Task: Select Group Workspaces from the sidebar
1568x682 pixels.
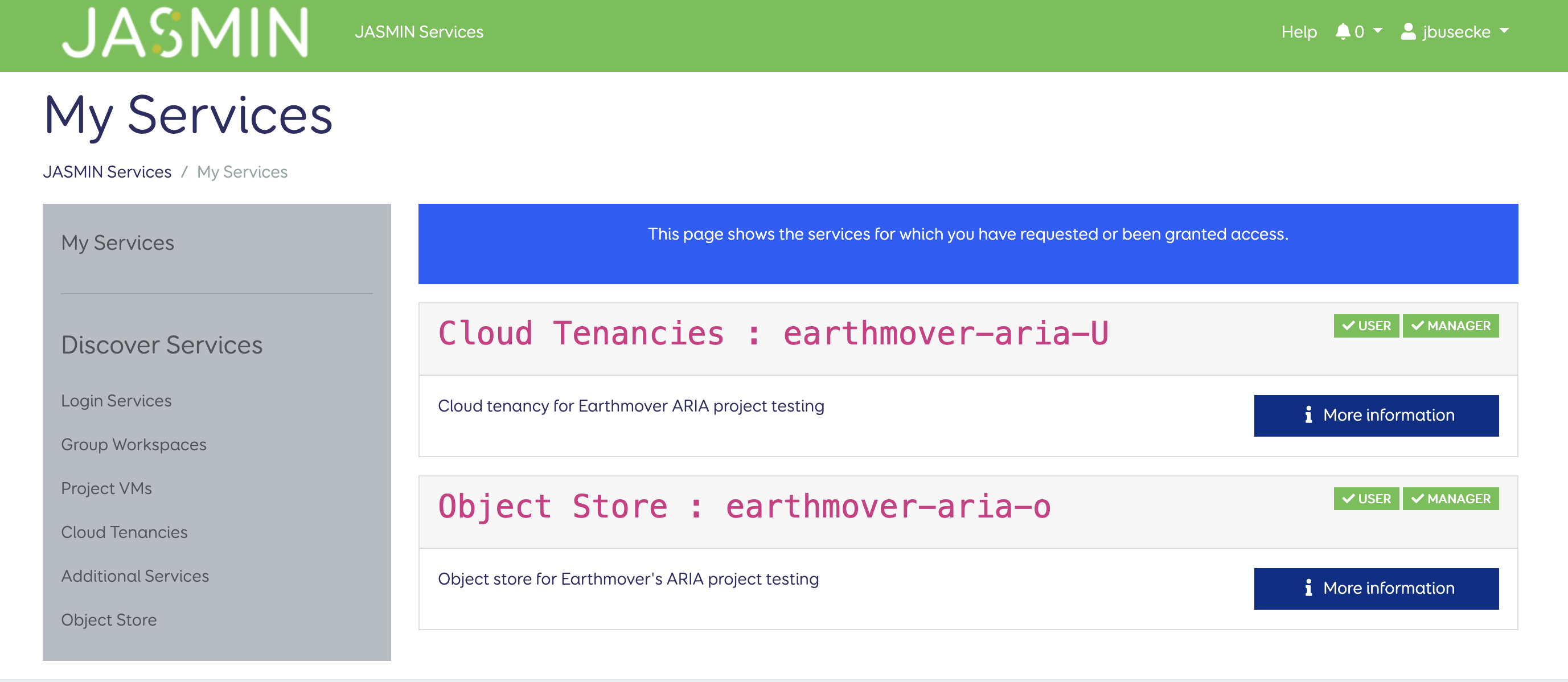Action: [134, 444]
